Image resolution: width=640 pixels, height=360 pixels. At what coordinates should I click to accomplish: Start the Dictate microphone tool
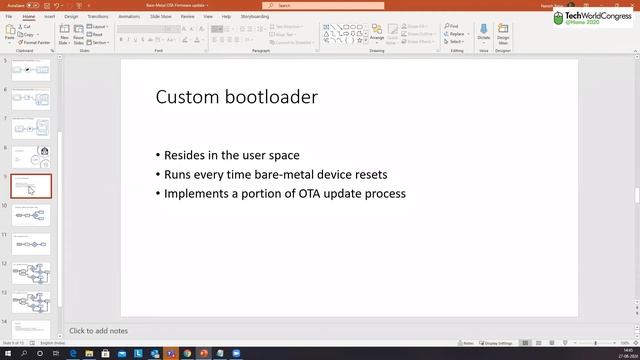tap(484, 33)
